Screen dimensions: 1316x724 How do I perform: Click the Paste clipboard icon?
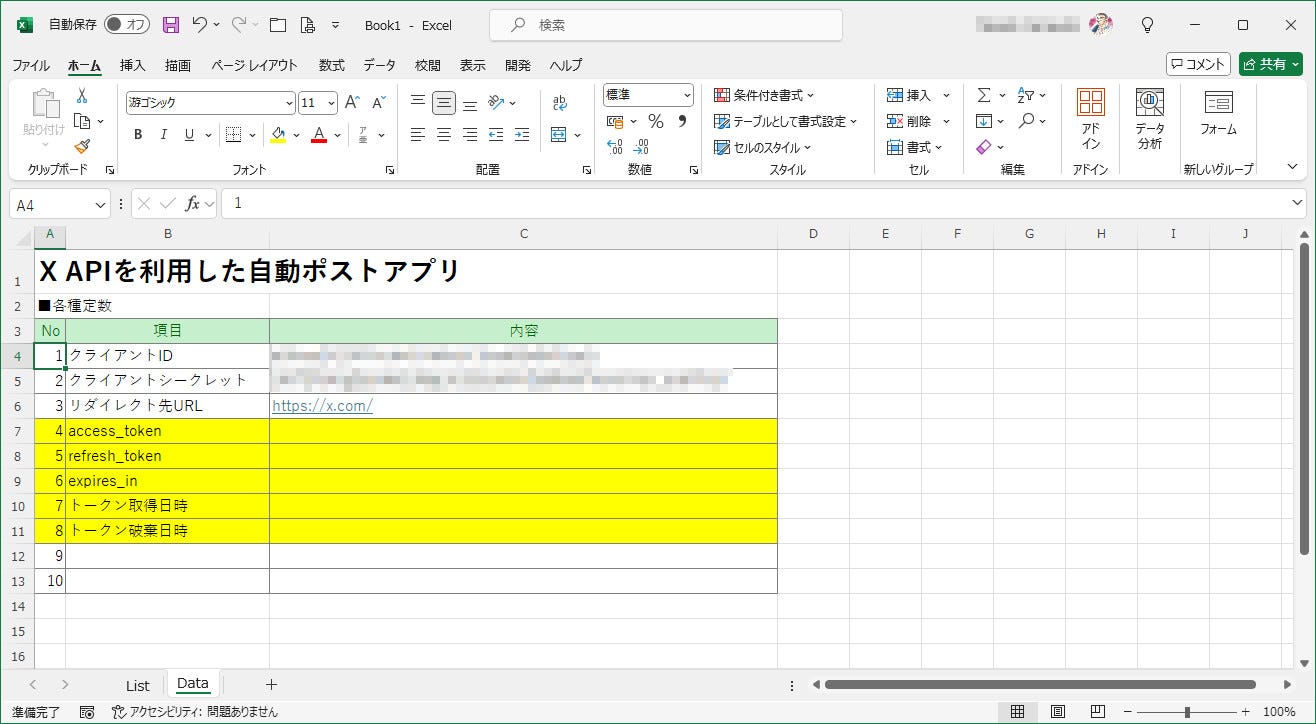tap(44, 103)
